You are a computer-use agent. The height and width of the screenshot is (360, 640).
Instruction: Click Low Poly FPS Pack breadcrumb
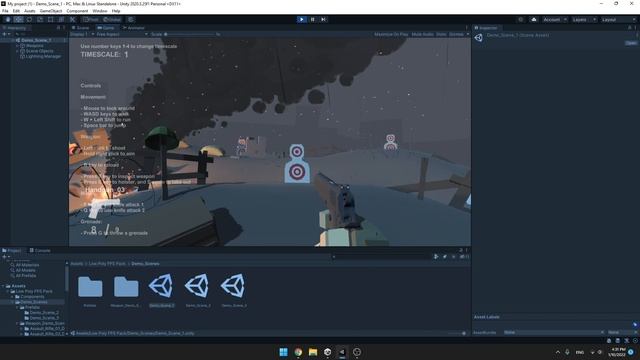tap(107, 264)
